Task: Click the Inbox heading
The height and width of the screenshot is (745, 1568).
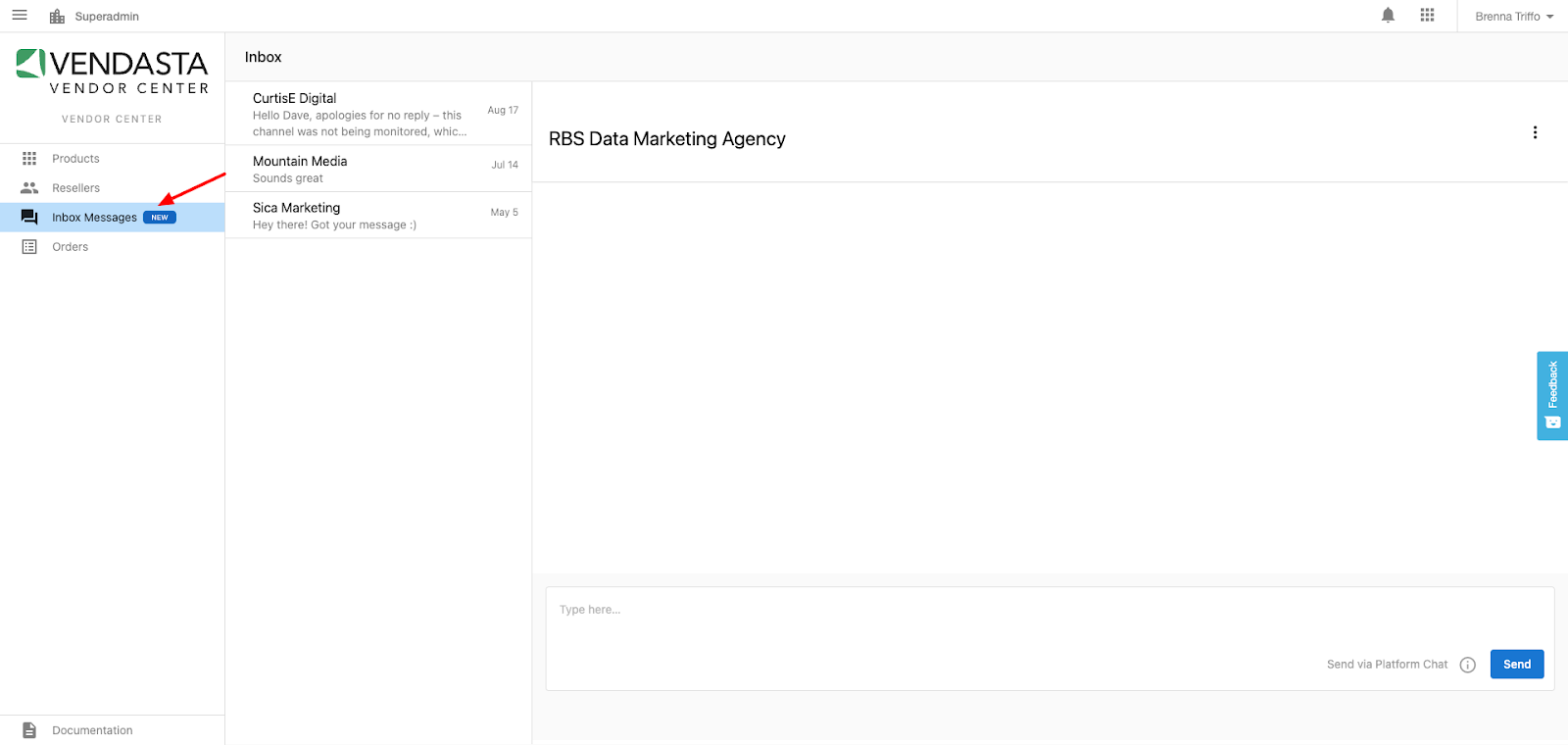Action: pyautogui.click(x=264, y=57)
